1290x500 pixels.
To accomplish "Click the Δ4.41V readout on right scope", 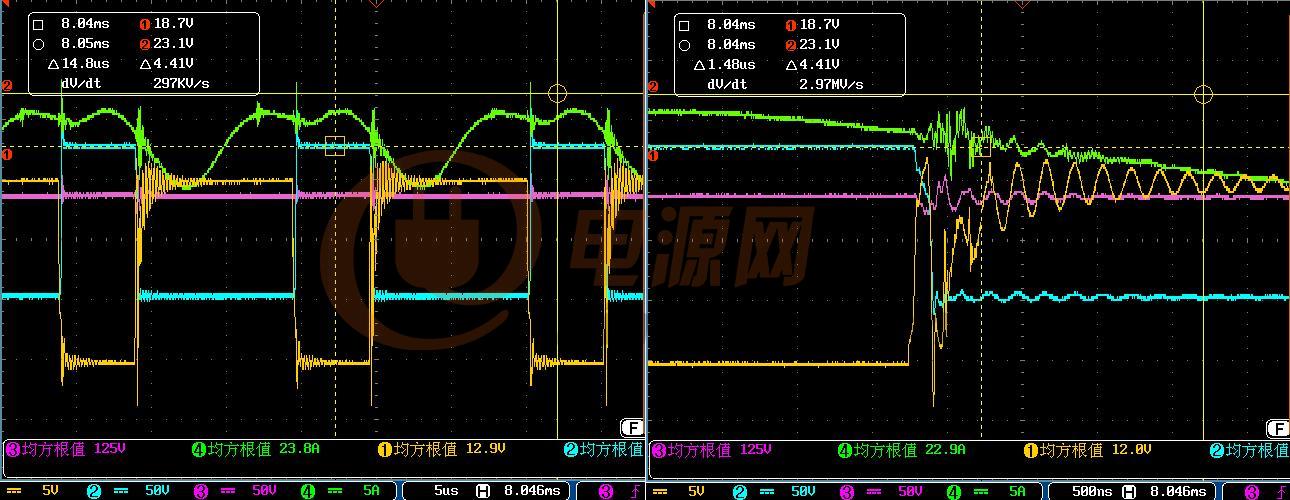I will pyautogui.click(x=812, y=64).
